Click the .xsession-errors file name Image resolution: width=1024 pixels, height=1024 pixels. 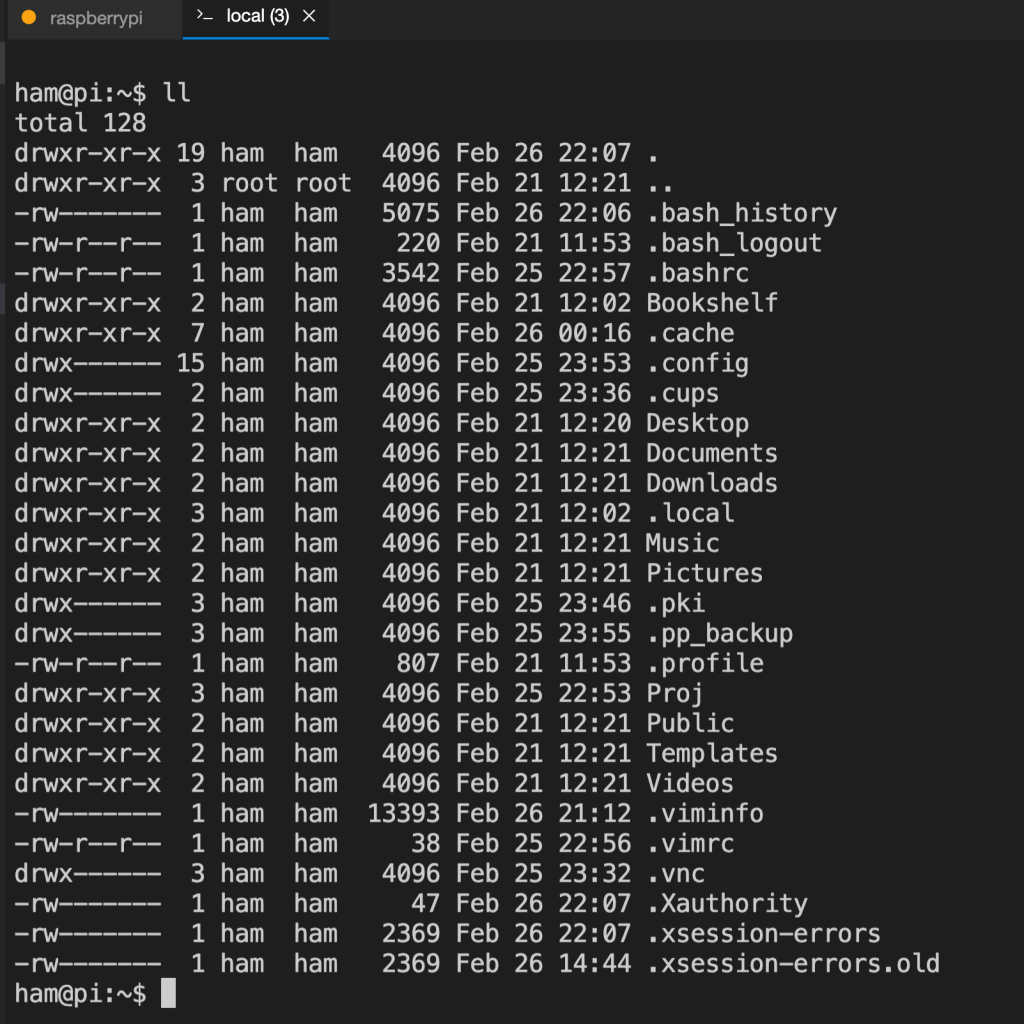pos(763,935)
